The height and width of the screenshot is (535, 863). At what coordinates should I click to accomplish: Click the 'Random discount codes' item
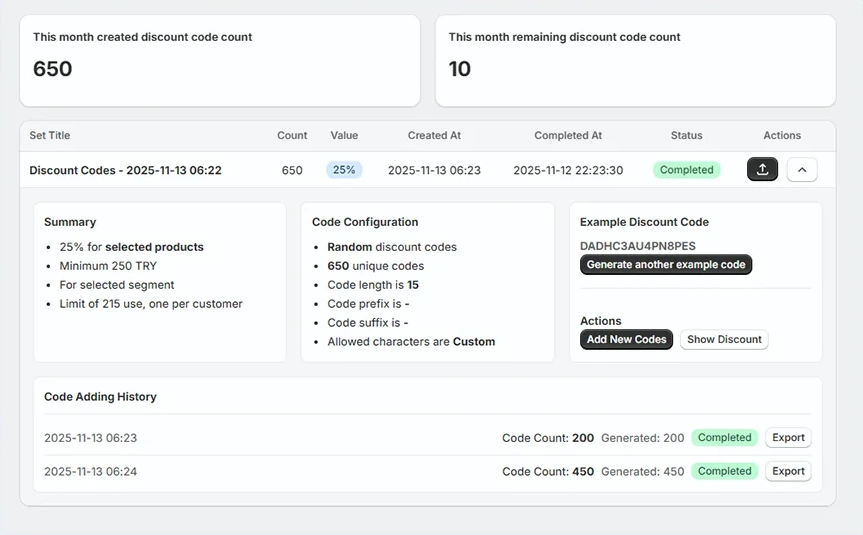(x=392, y=247)
